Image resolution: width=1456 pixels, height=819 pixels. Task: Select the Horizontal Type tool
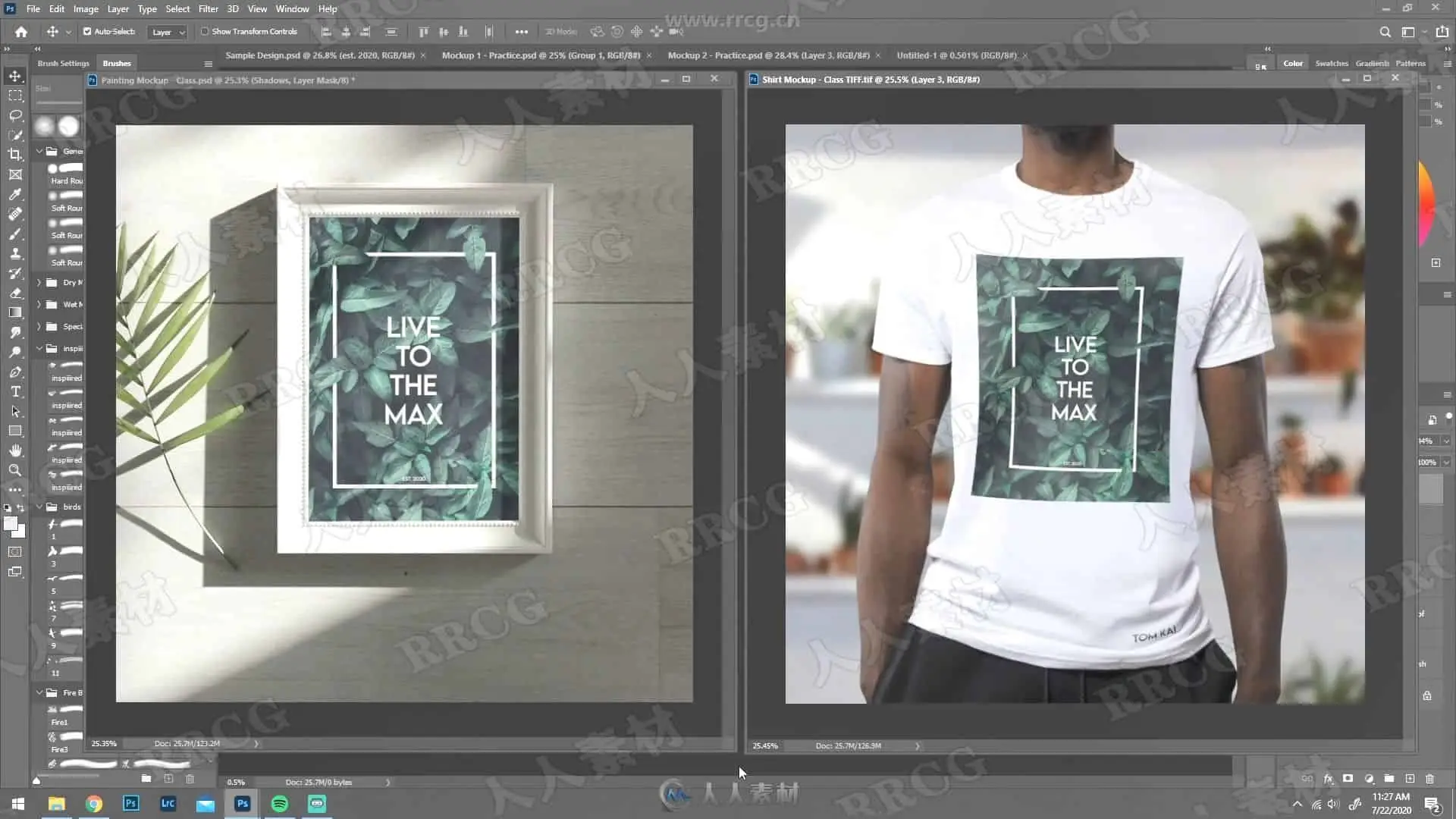click(x=15, y=392)
